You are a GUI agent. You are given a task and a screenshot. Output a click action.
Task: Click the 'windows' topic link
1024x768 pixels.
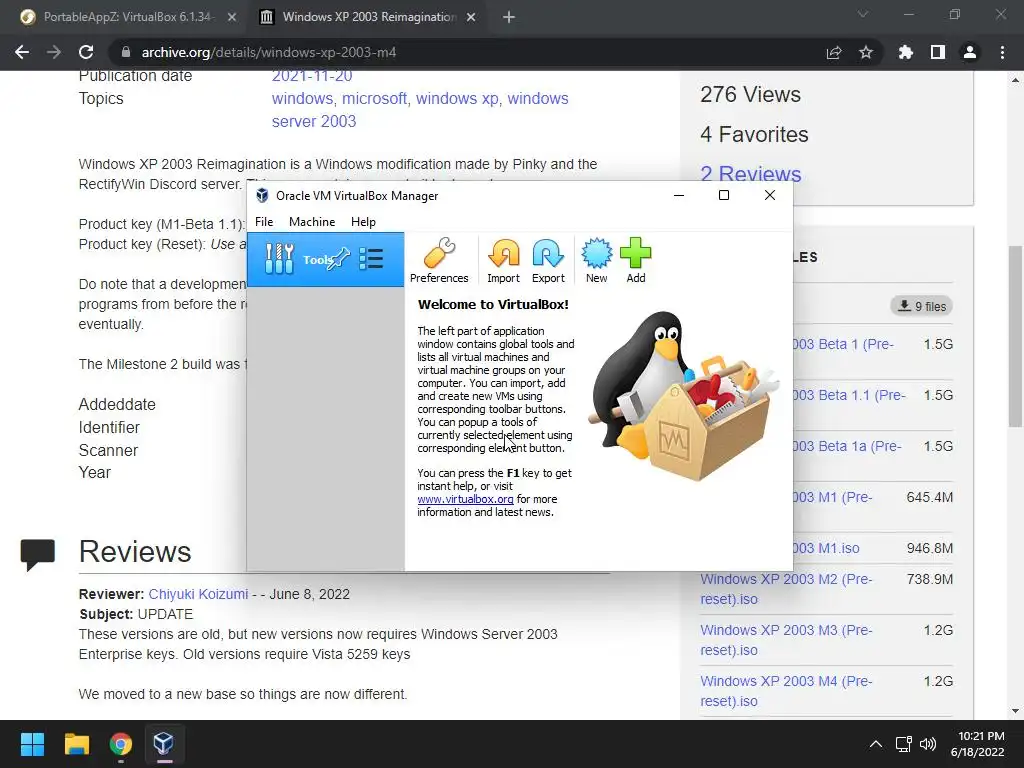[302, 99]
